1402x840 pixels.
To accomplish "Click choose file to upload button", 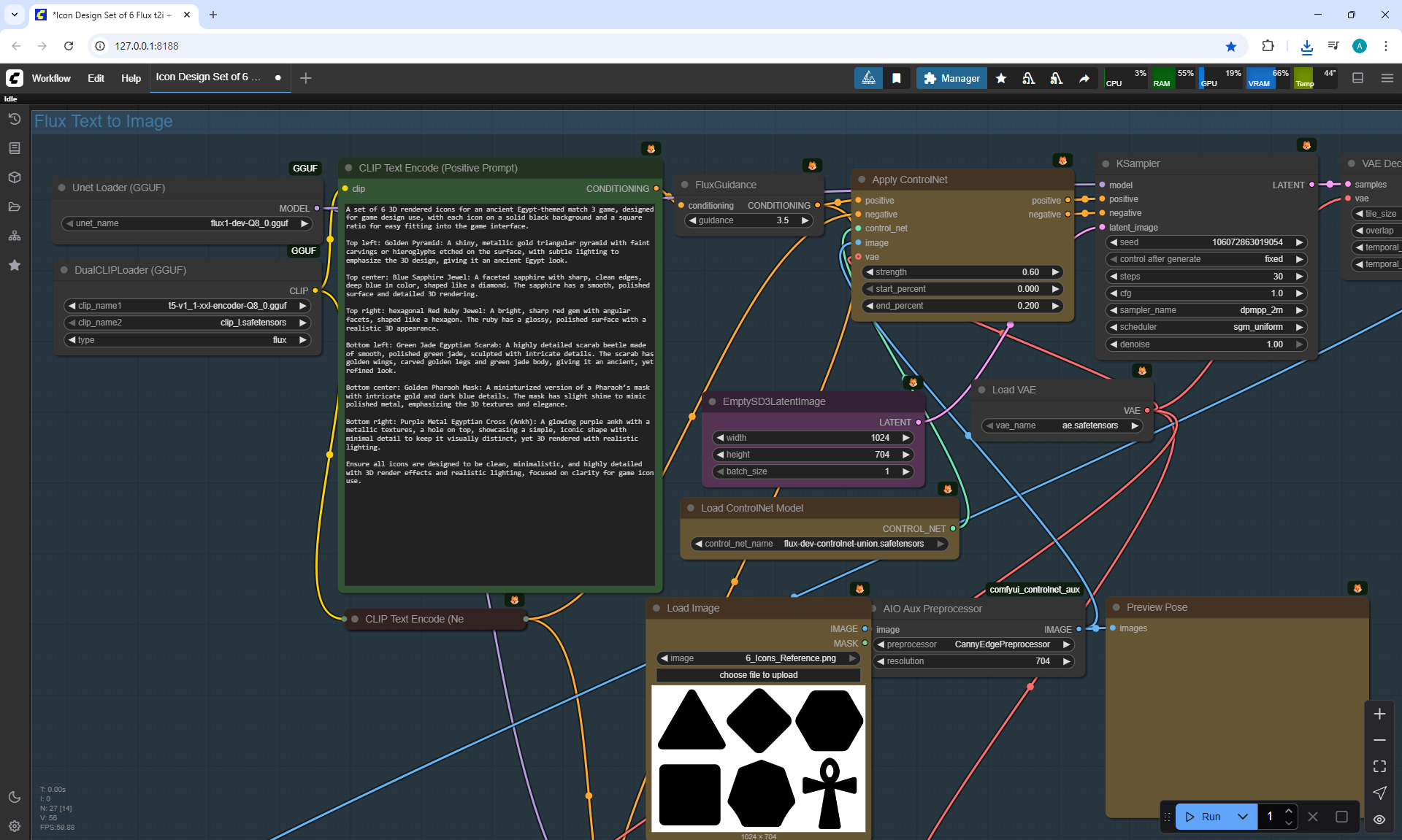I will (x=758, y=675).
